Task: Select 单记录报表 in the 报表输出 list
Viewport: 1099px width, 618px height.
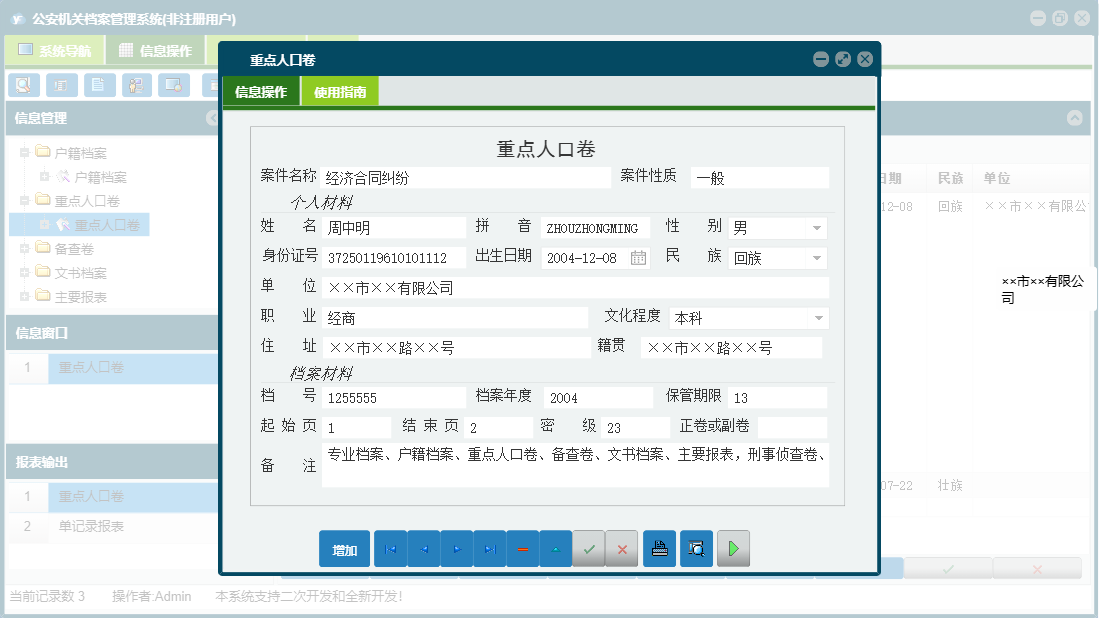Action: click(x=90, y=524)
